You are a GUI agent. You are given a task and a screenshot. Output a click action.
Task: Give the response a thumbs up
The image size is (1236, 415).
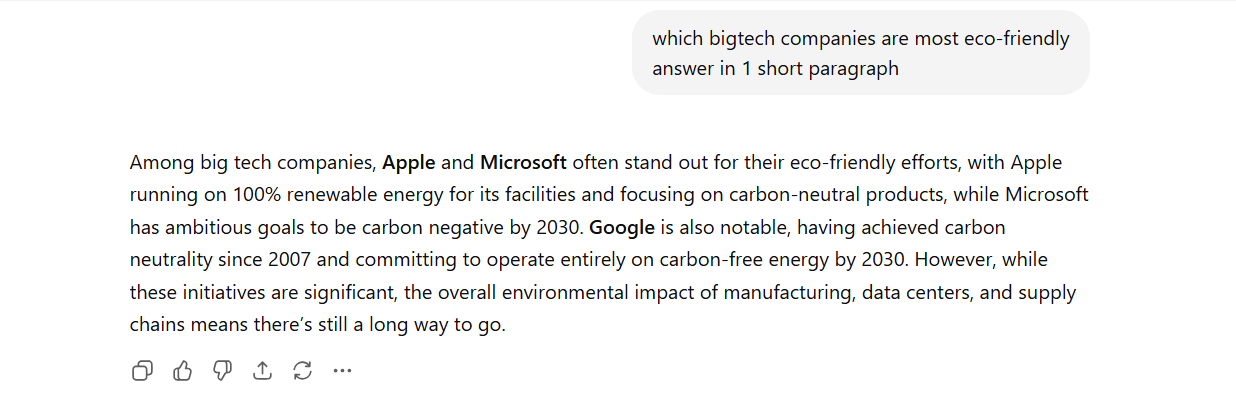(x=182, y=371)
